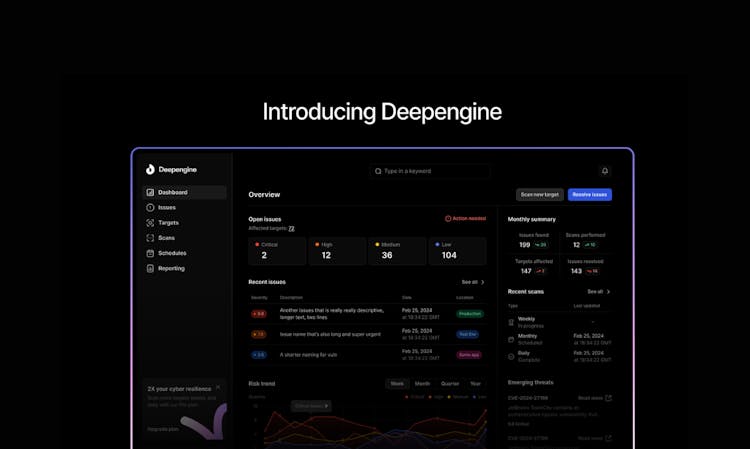750x449 pixels.
Task: Click the Upgrade plan link
Action: point(163,429)
